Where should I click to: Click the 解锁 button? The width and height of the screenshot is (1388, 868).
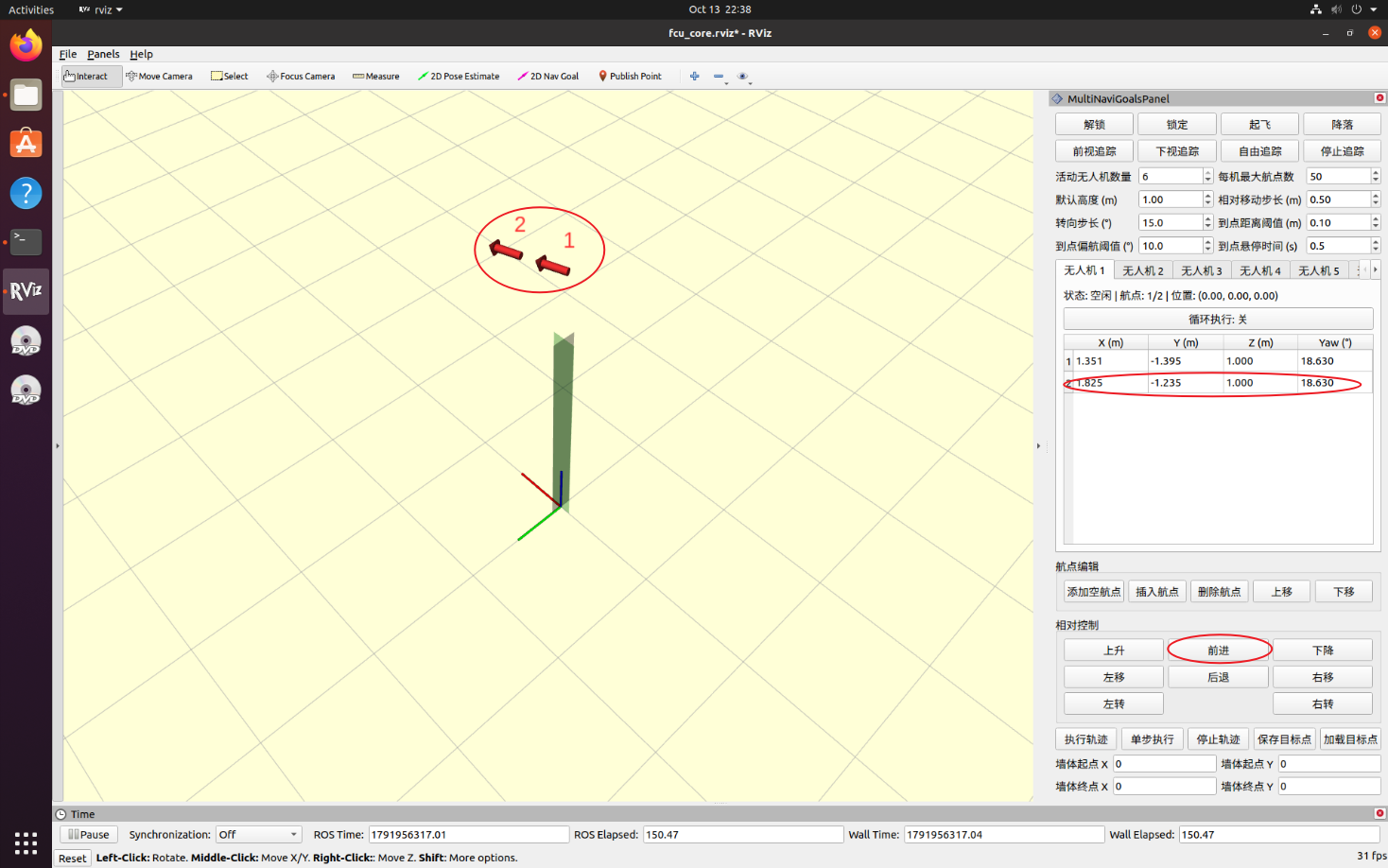(x=1094, y=125)
